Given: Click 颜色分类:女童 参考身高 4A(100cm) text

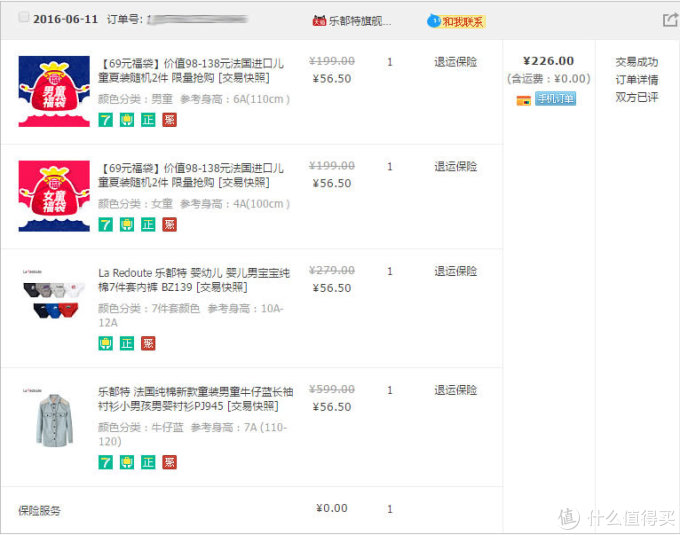Looking at the screenshot, I should [x=194, y=204].
